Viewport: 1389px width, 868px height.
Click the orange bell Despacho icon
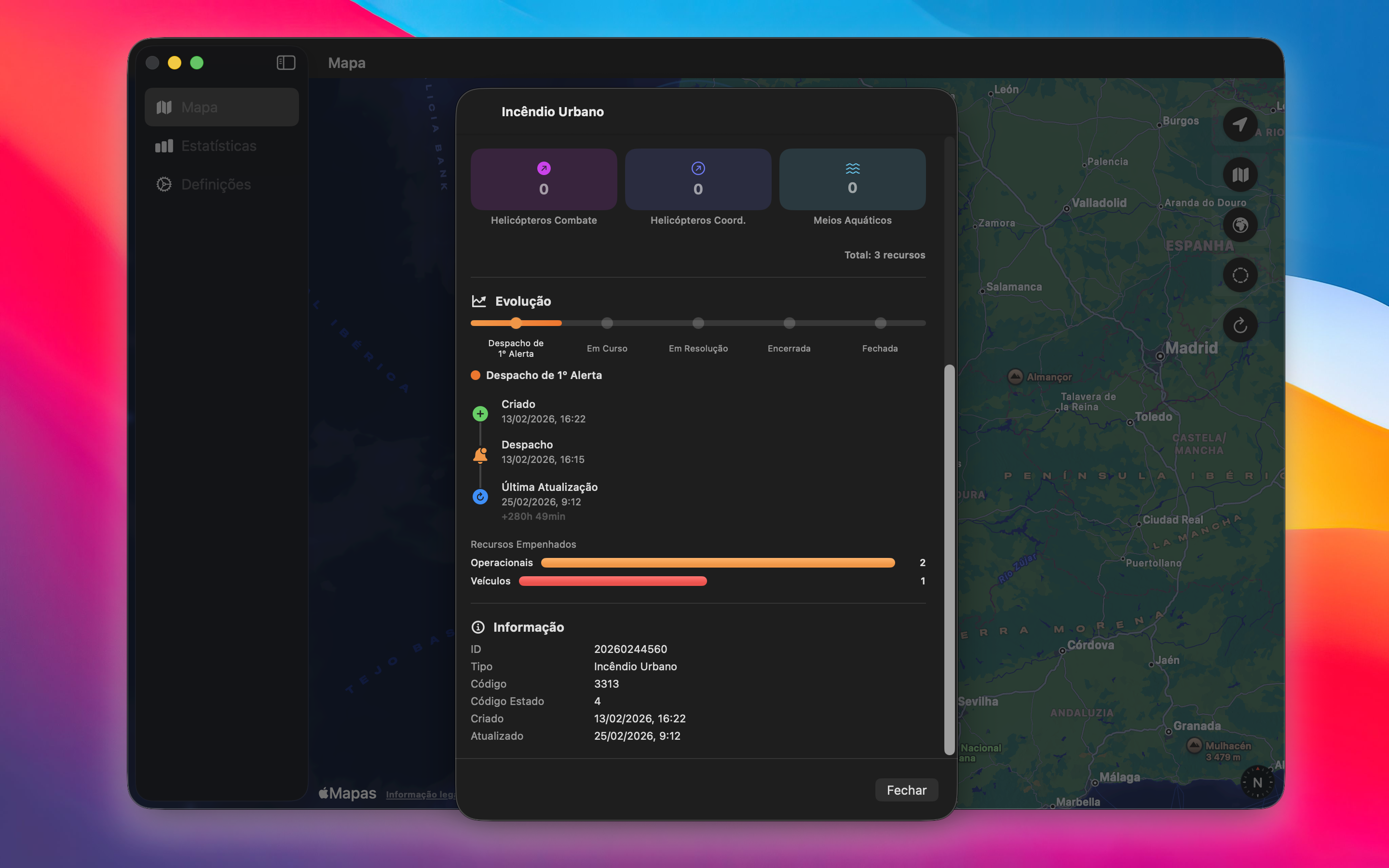click(480, 455)
